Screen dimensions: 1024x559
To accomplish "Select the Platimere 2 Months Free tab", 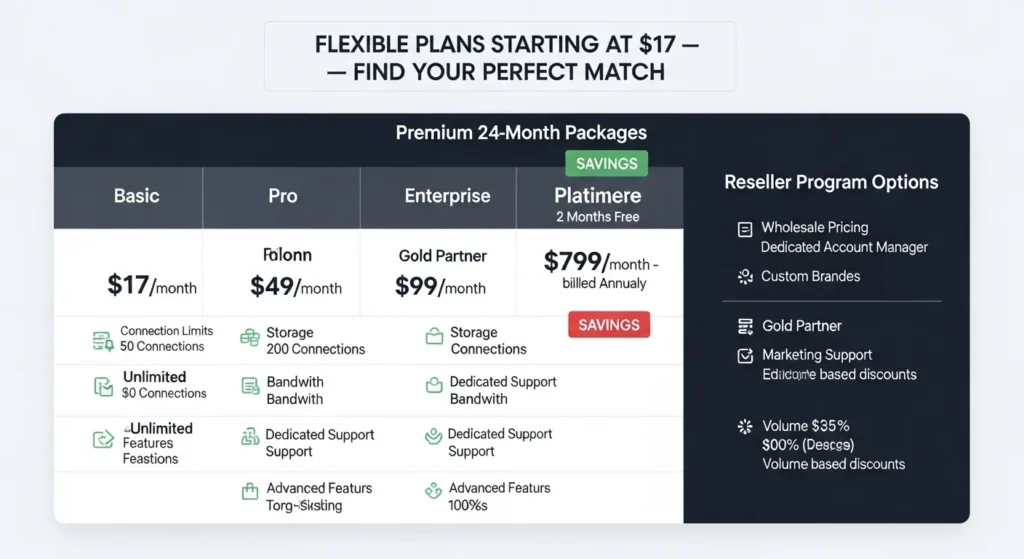I will point(598,203).
